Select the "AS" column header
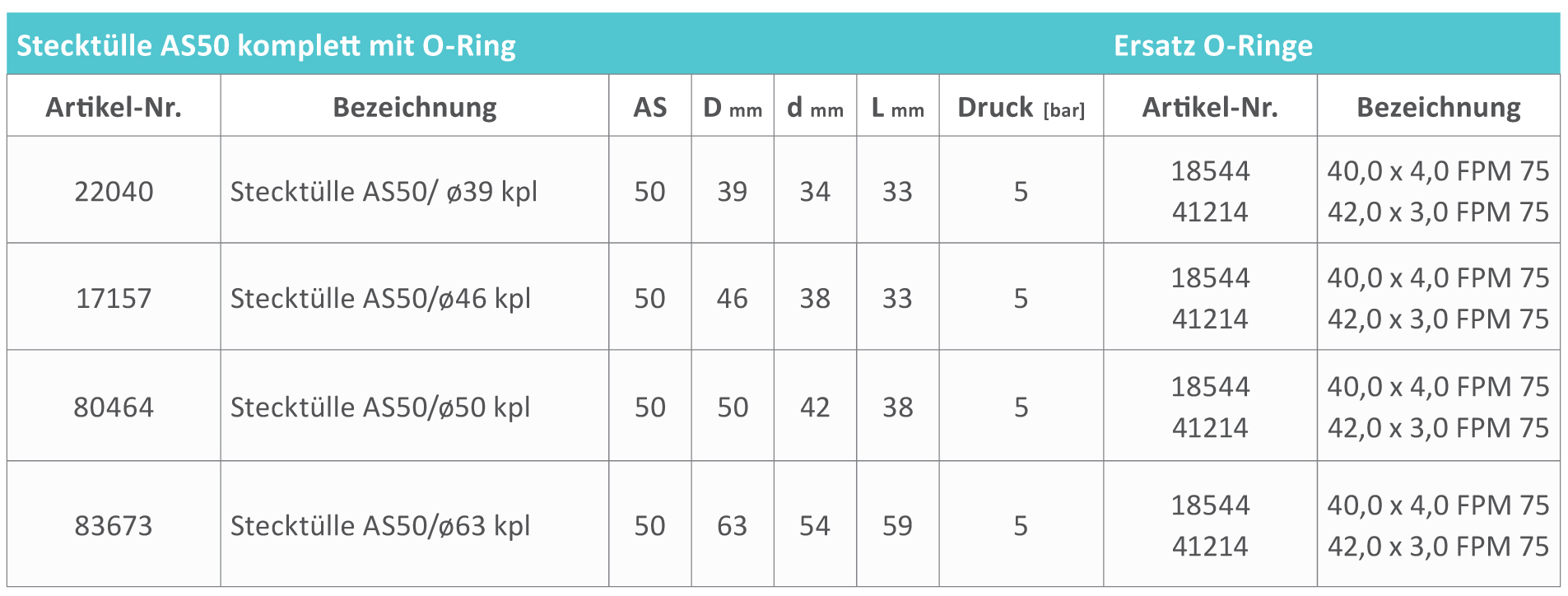1568x596 pixels. tap(649, 107)
